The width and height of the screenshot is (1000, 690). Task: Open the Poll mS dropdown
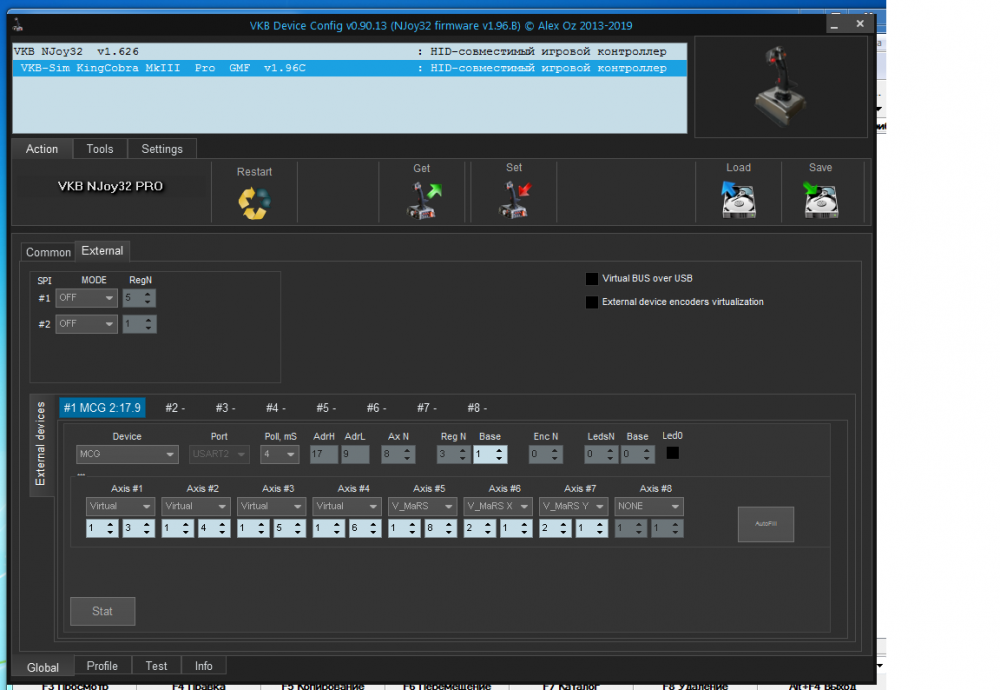[279, 455]
